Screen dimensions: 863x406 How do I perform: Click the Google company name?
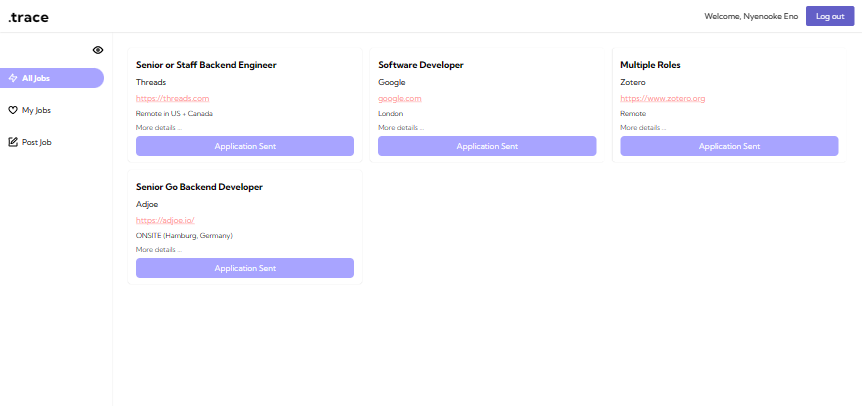tap(392, 83)
